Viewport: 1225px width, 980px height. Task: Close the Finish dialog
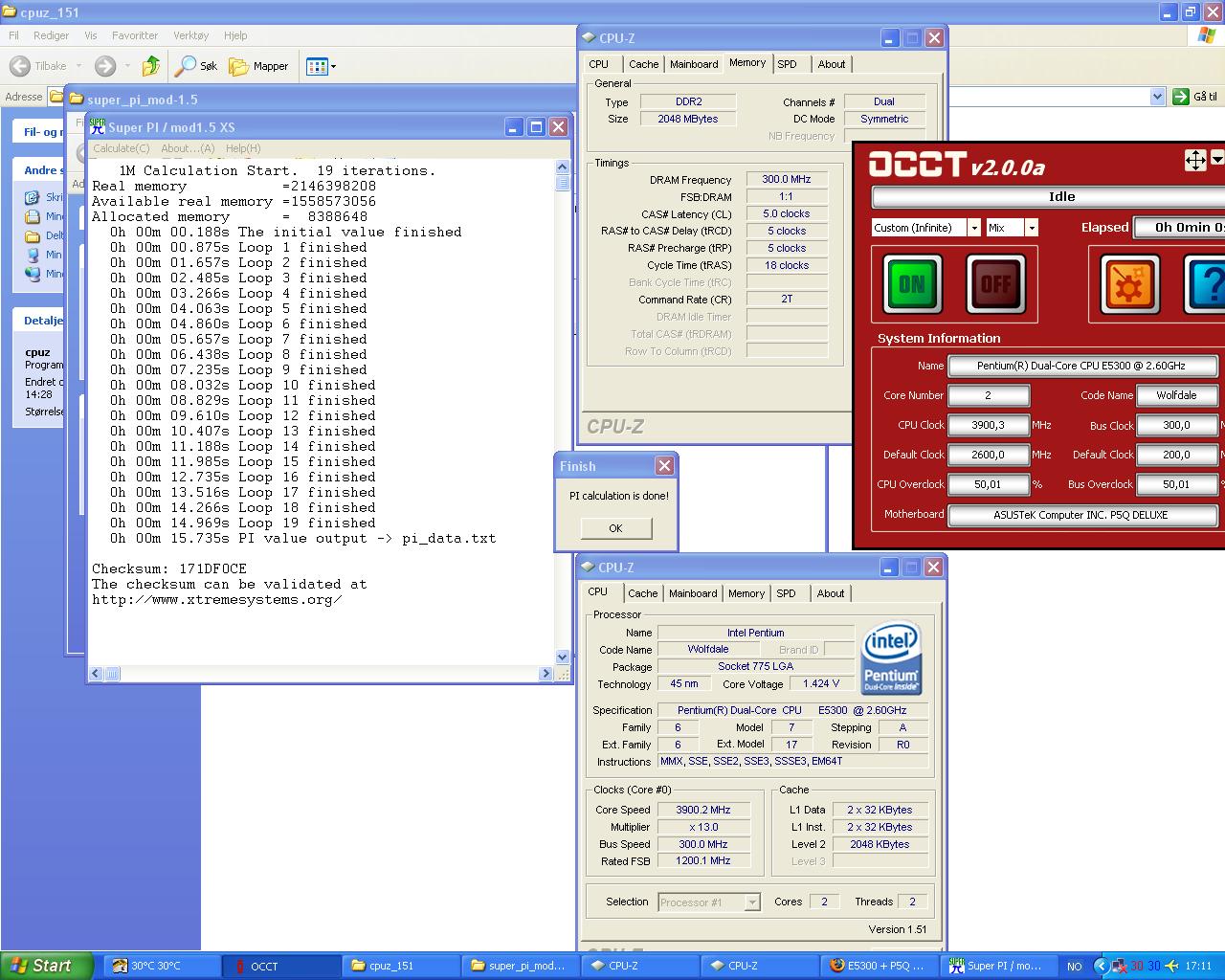[664, 465]
